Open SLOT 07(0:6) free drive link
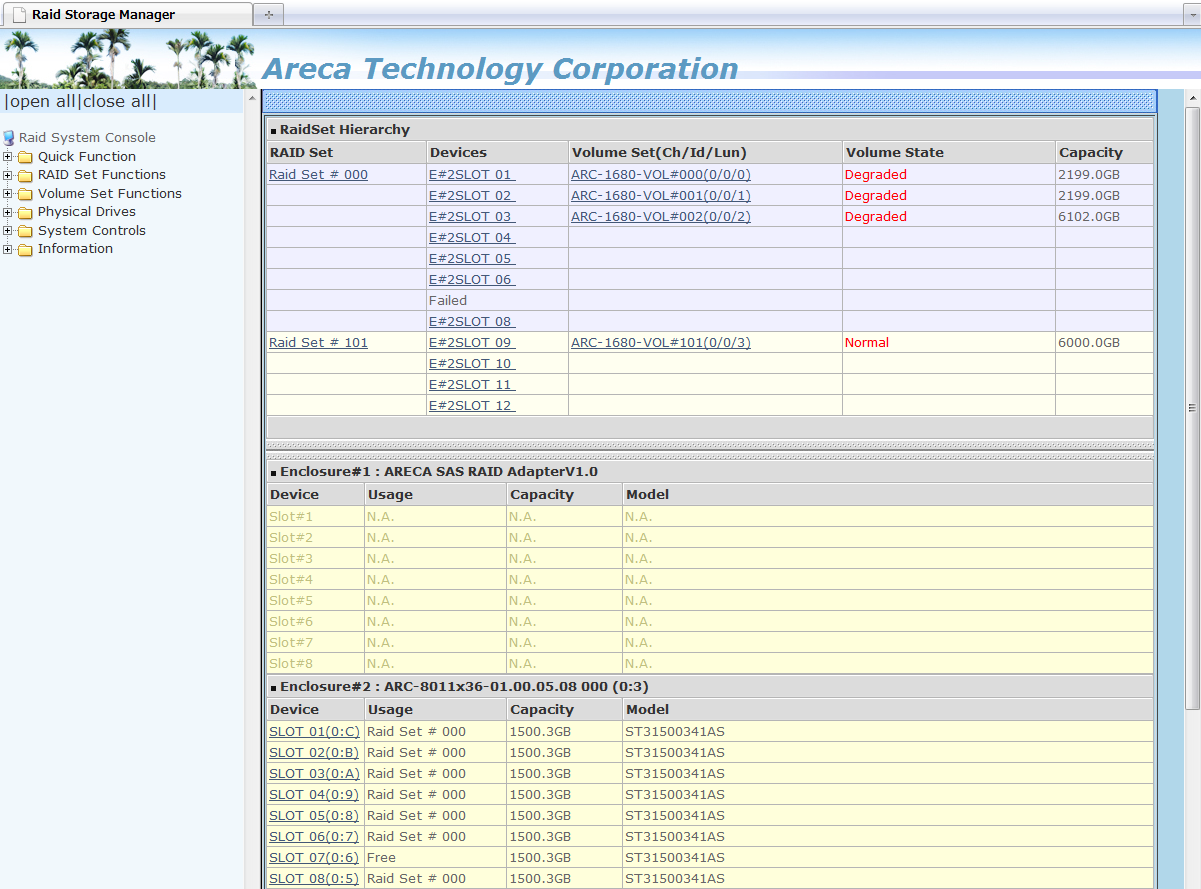 [313, 858]
